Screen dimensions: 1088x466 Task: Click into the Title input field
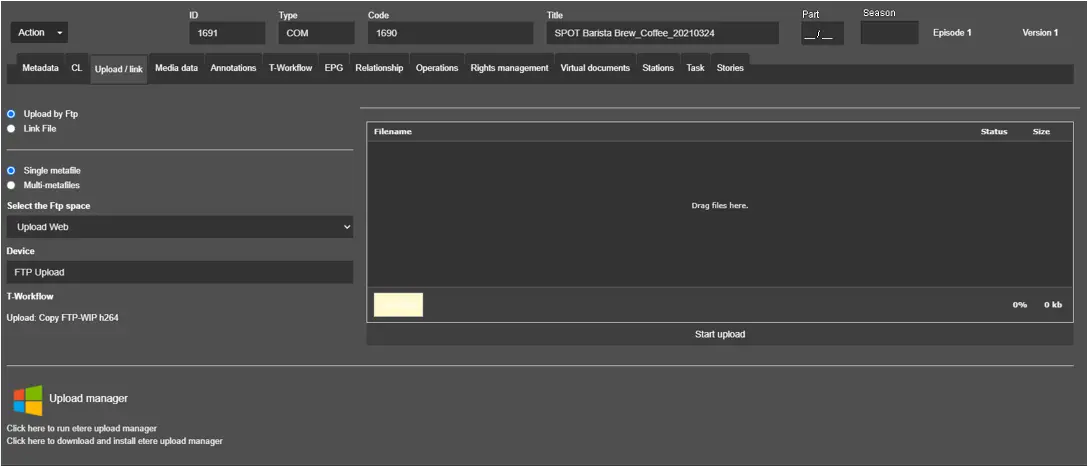pyautogui.click(x=662, y=33)
